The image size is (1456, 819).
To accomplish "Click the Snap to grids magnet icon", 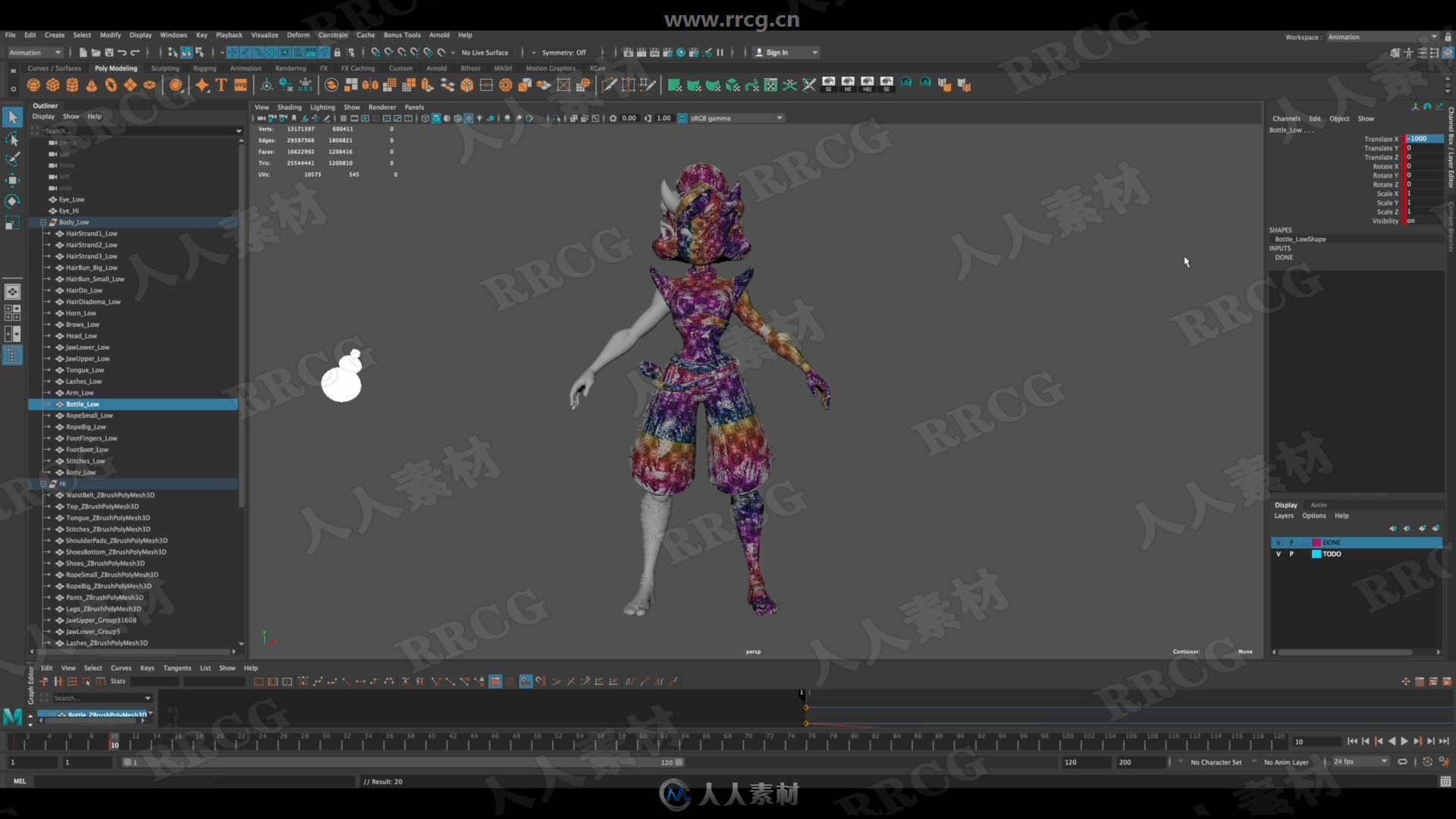I will coord(375,52).
